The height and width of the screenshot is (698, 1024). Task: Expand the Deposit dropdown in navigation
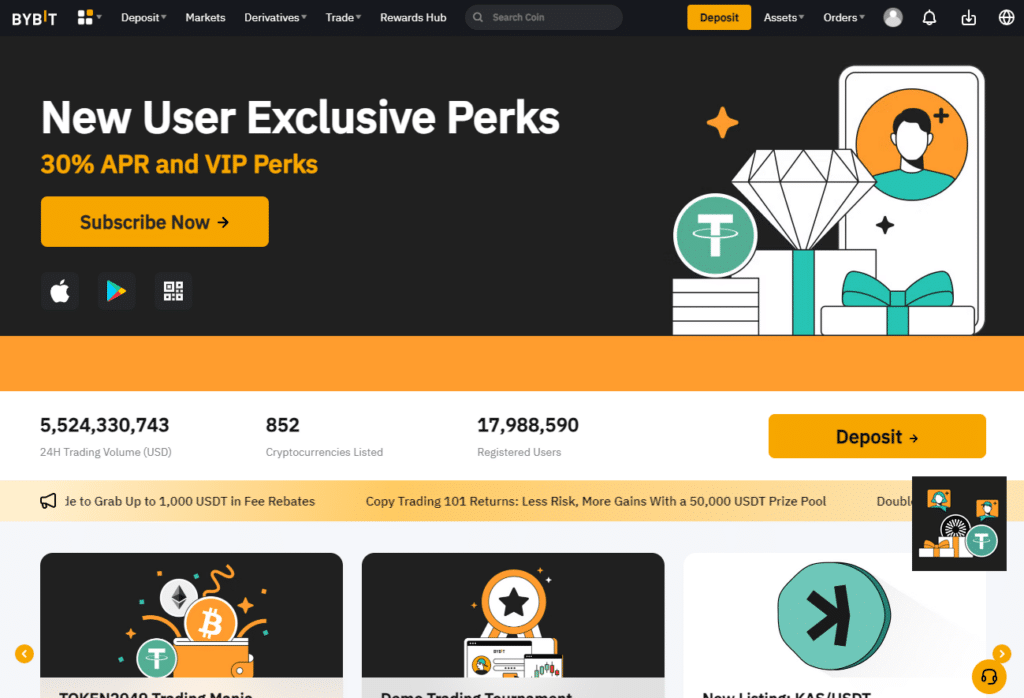[144, 18]
